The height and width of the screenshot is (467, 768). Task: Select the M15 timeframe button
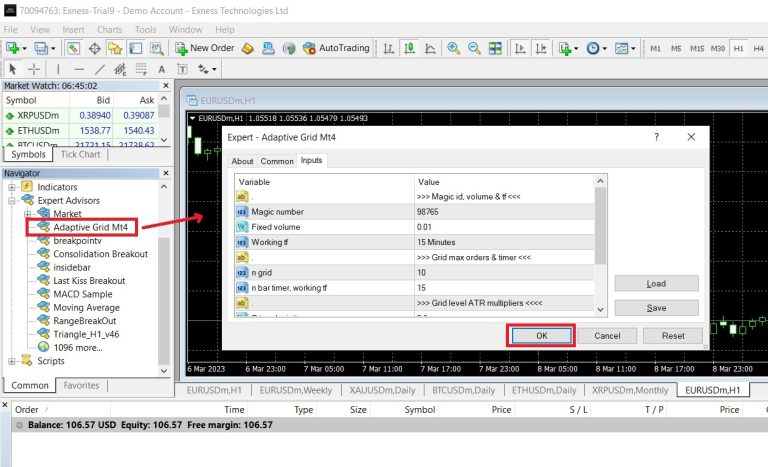point(697,48)
